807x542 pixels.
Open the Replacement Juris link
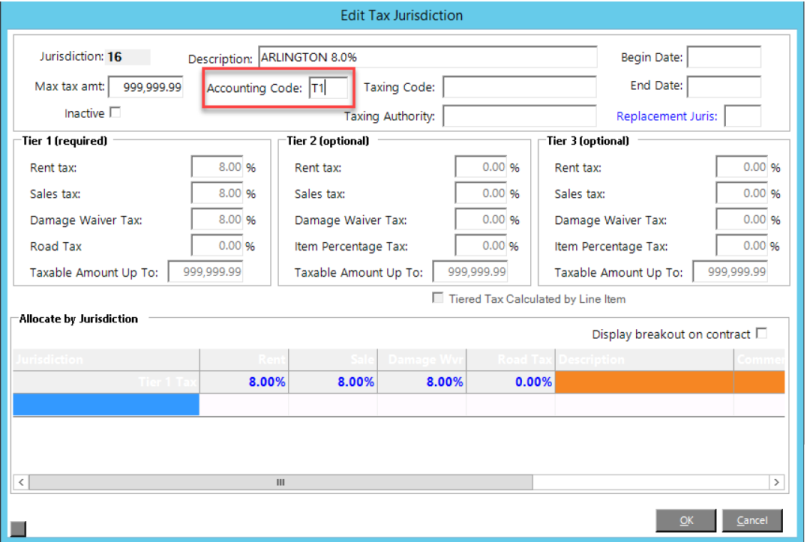(x=666, y=116)
